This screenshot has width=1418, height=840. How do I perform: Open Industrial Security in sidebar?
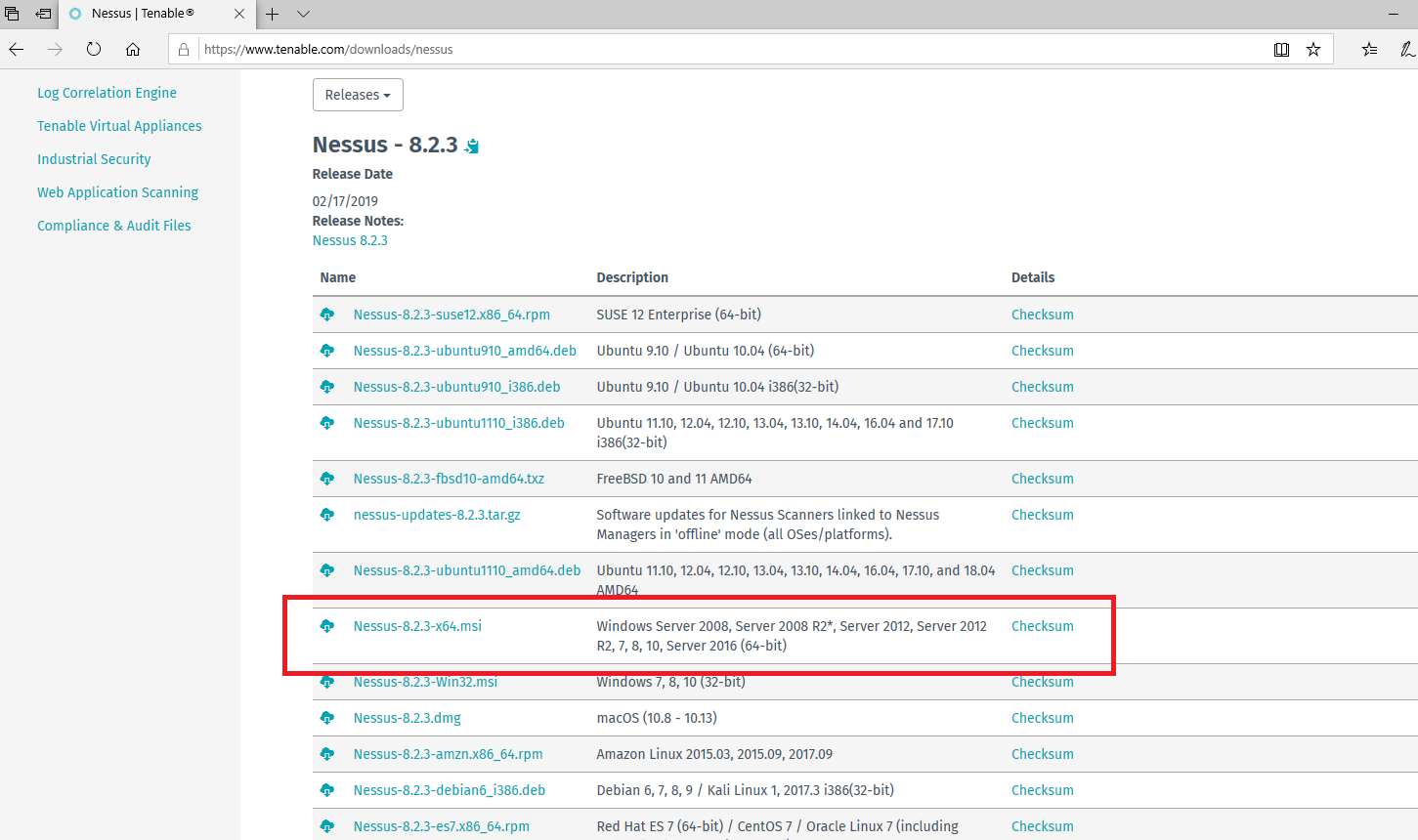click(x=94, y=159)
